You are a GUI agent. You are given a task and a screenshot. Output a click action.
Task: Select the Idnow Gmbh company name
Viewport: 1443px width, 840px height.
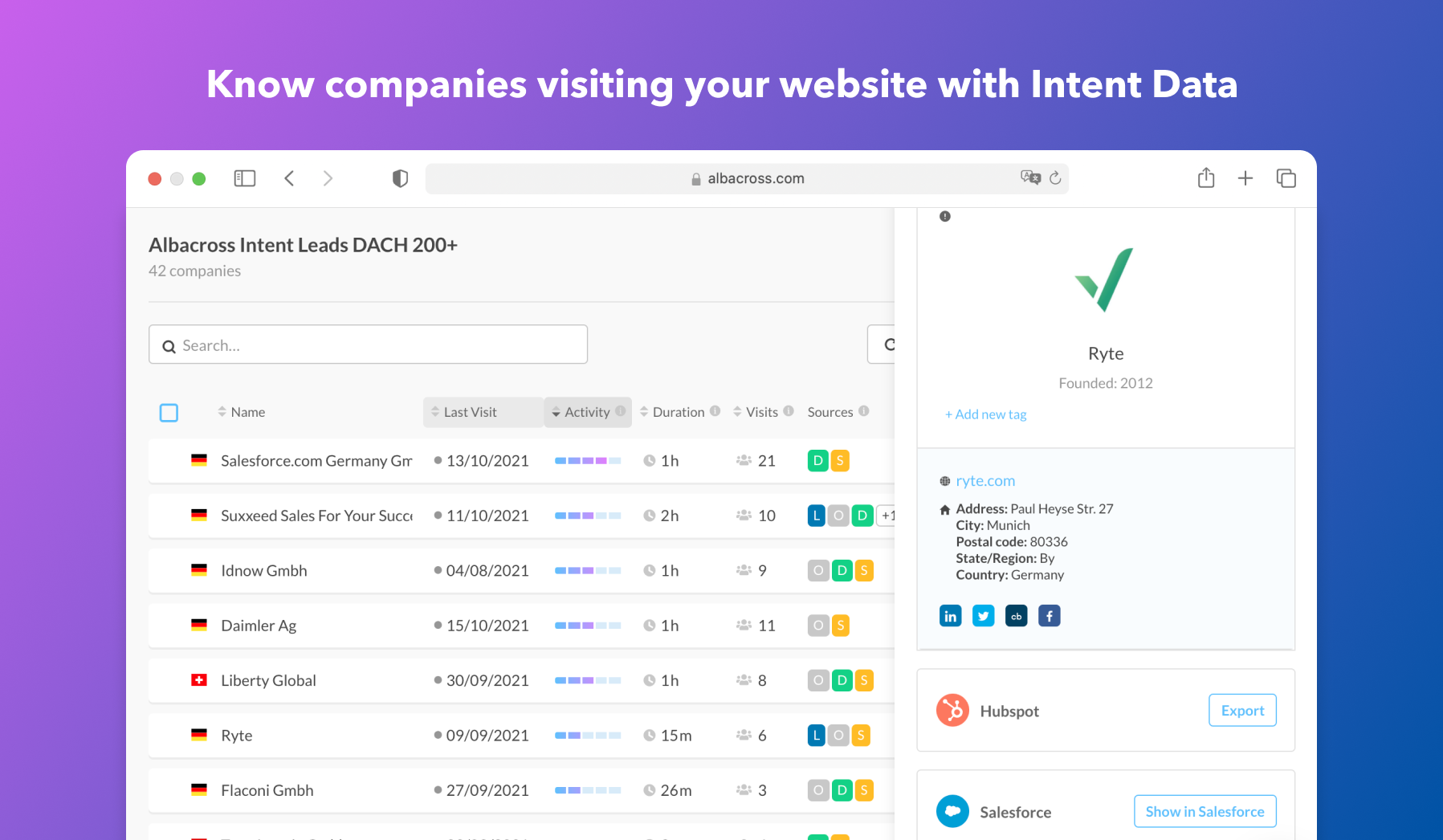tap(264, 571)
